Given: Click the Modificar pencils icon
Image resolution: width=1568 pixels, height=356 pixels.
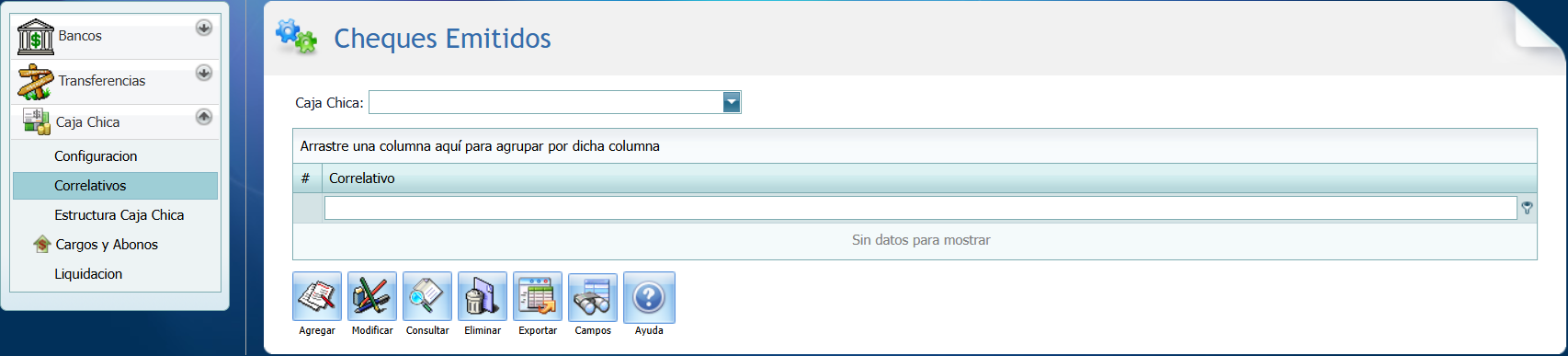Looking at the screenshot, I should (x=372, y=297).
